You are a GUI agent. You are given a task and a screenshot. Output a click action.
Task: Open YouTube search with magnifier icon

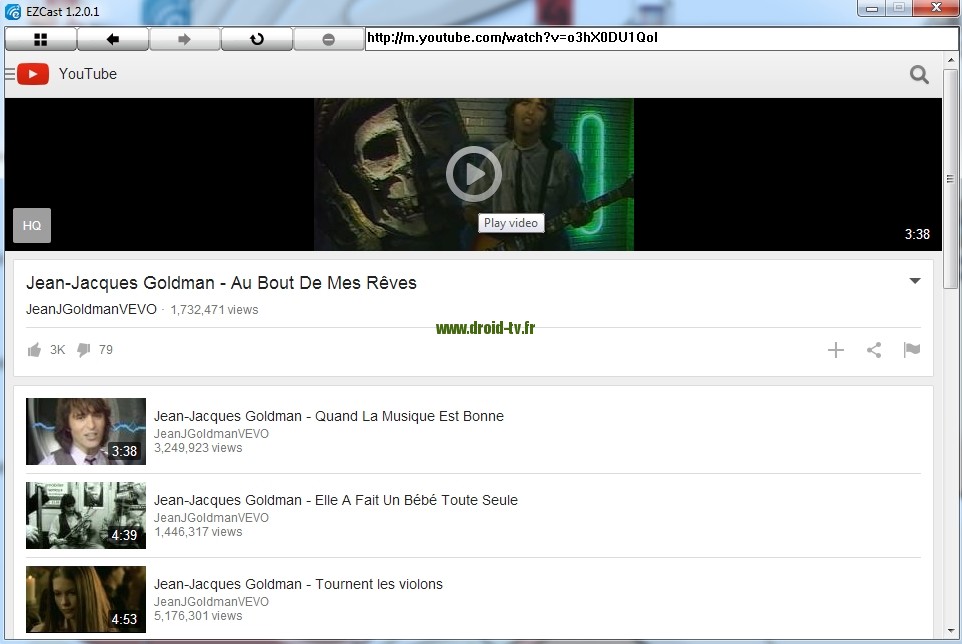point(919,74)
